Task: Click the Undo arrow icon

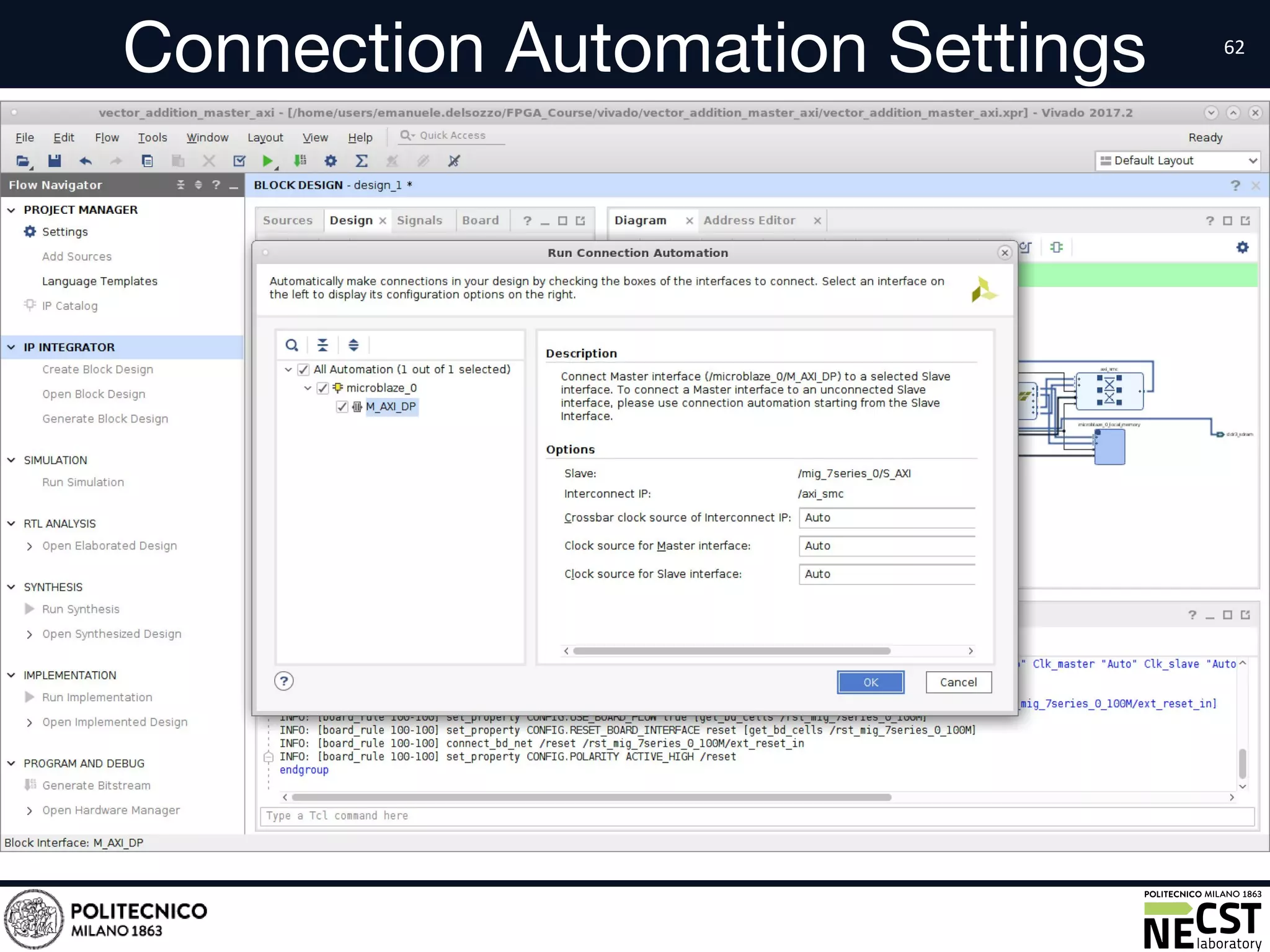Action: (86, 161)
